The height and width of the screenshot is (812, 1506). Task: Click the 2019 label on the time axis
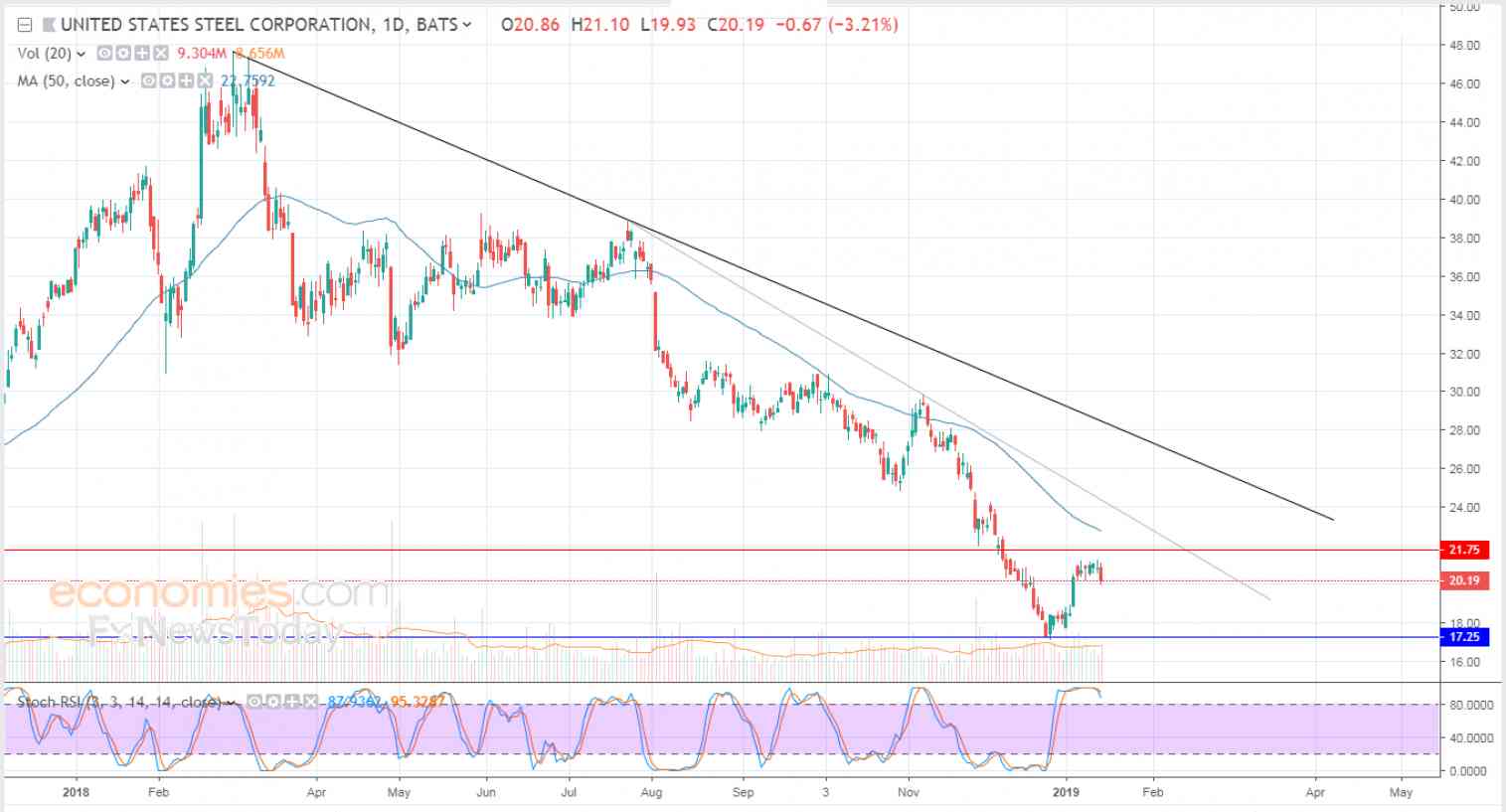coord(1067,792)
